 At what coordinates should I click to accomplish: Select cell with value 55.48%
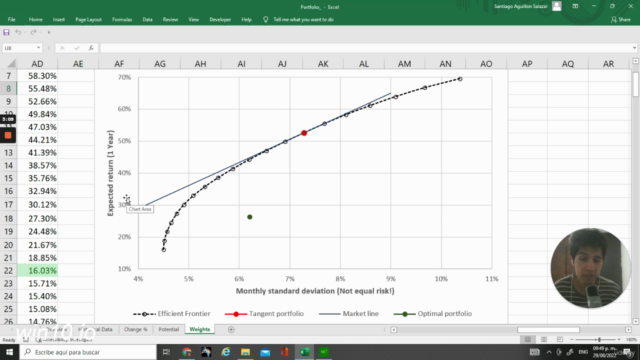coord(37,89)
